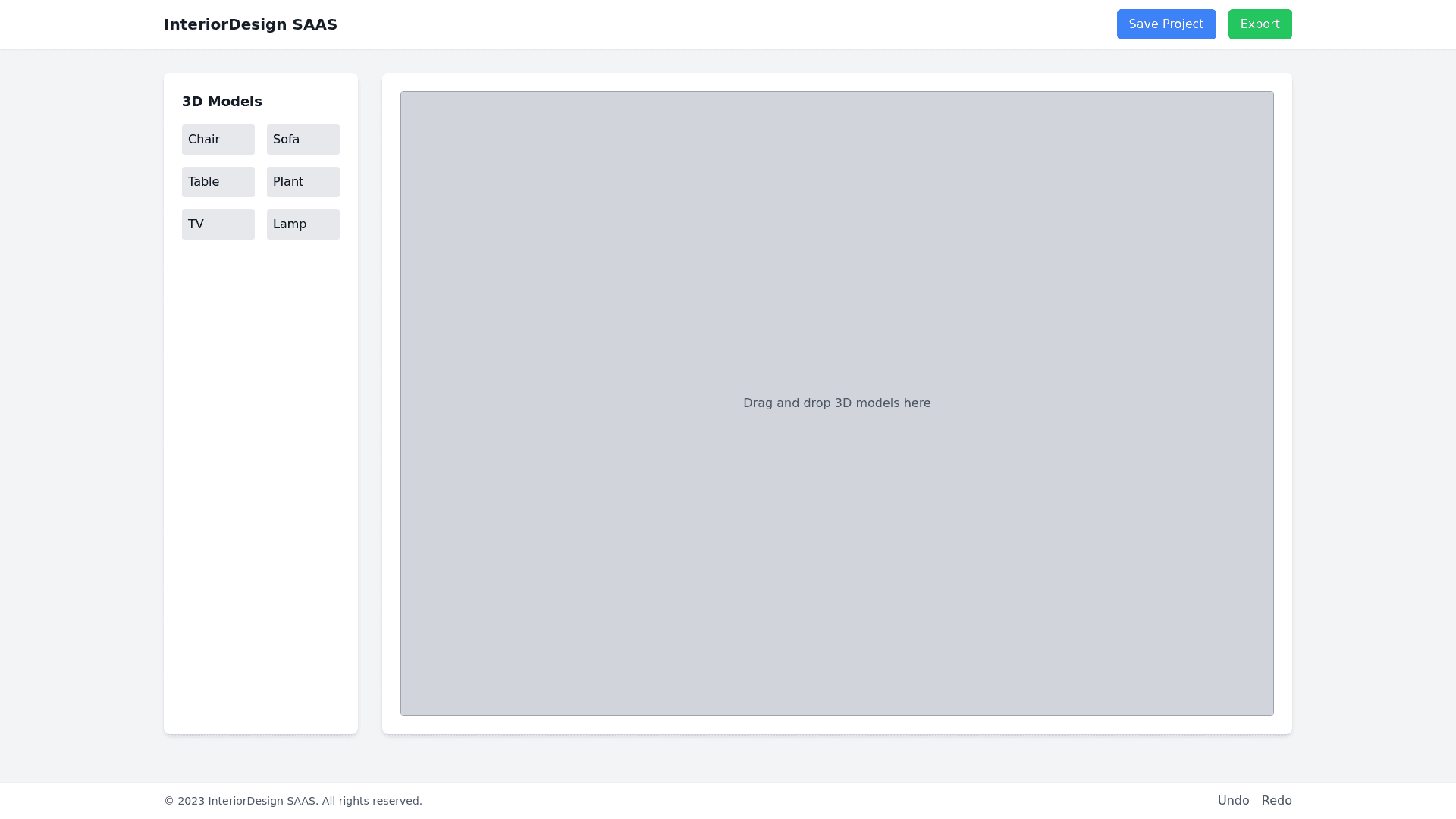The width and height of the screenshot is (1456, 819).
Task: Choose the Table 3D model
Action: pyautogui.click(x=218, y=182)
